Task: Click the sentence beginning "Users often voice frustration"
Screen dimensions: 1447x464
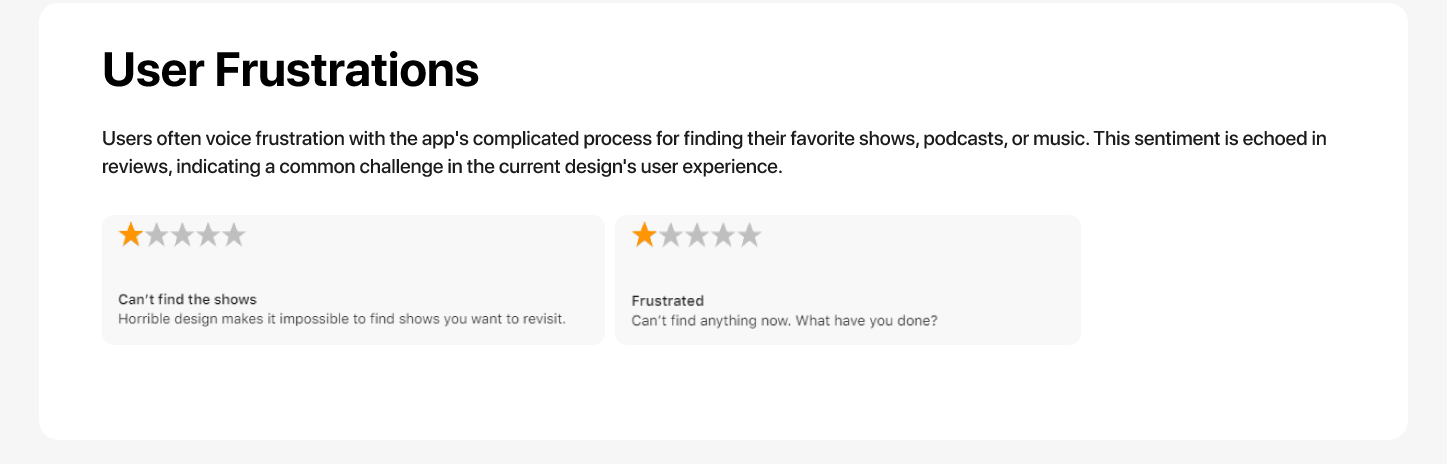Action: click(x=500, y=139)
